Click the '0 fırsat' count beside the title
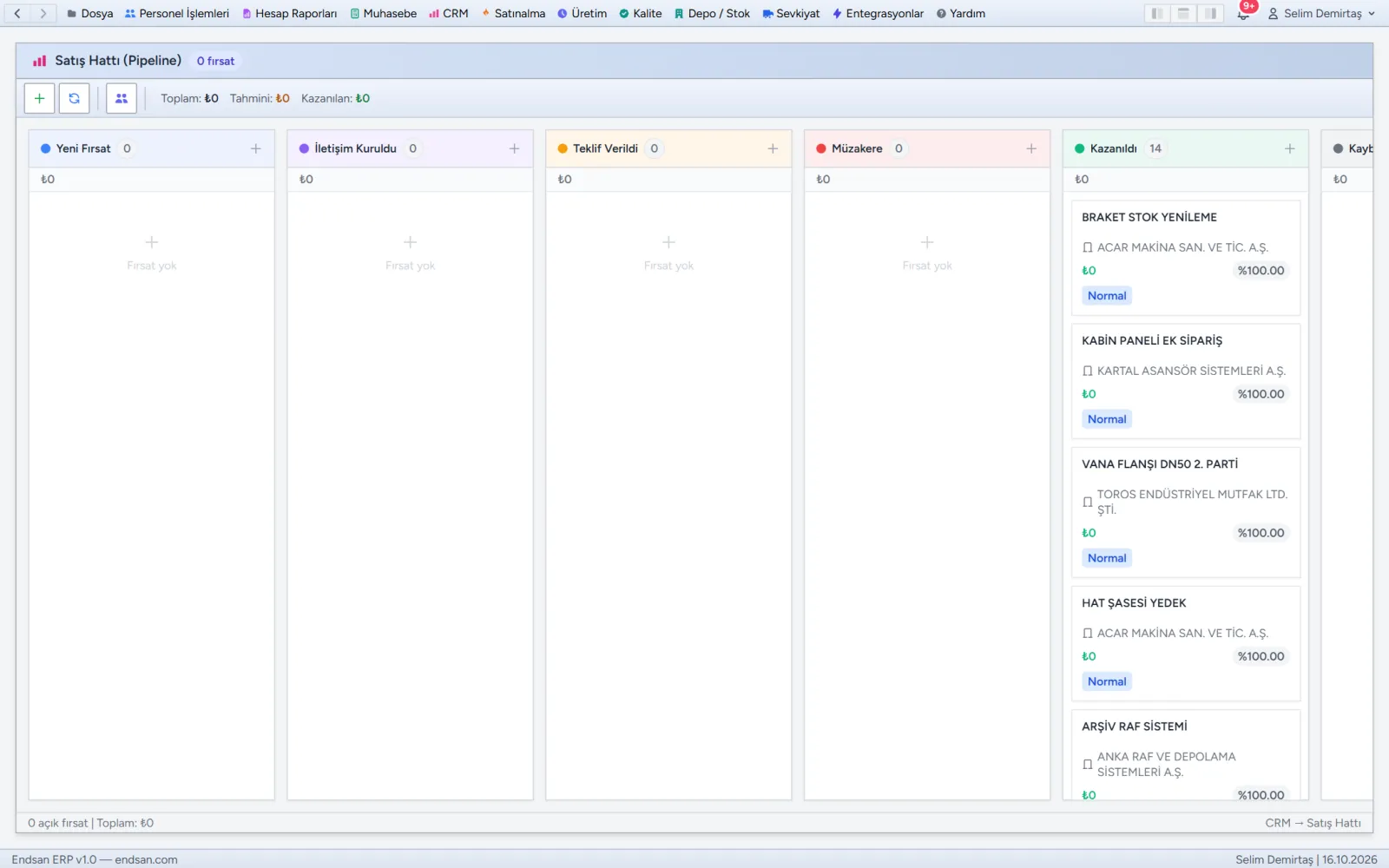 pyautogui.click(x=215, y=61)
